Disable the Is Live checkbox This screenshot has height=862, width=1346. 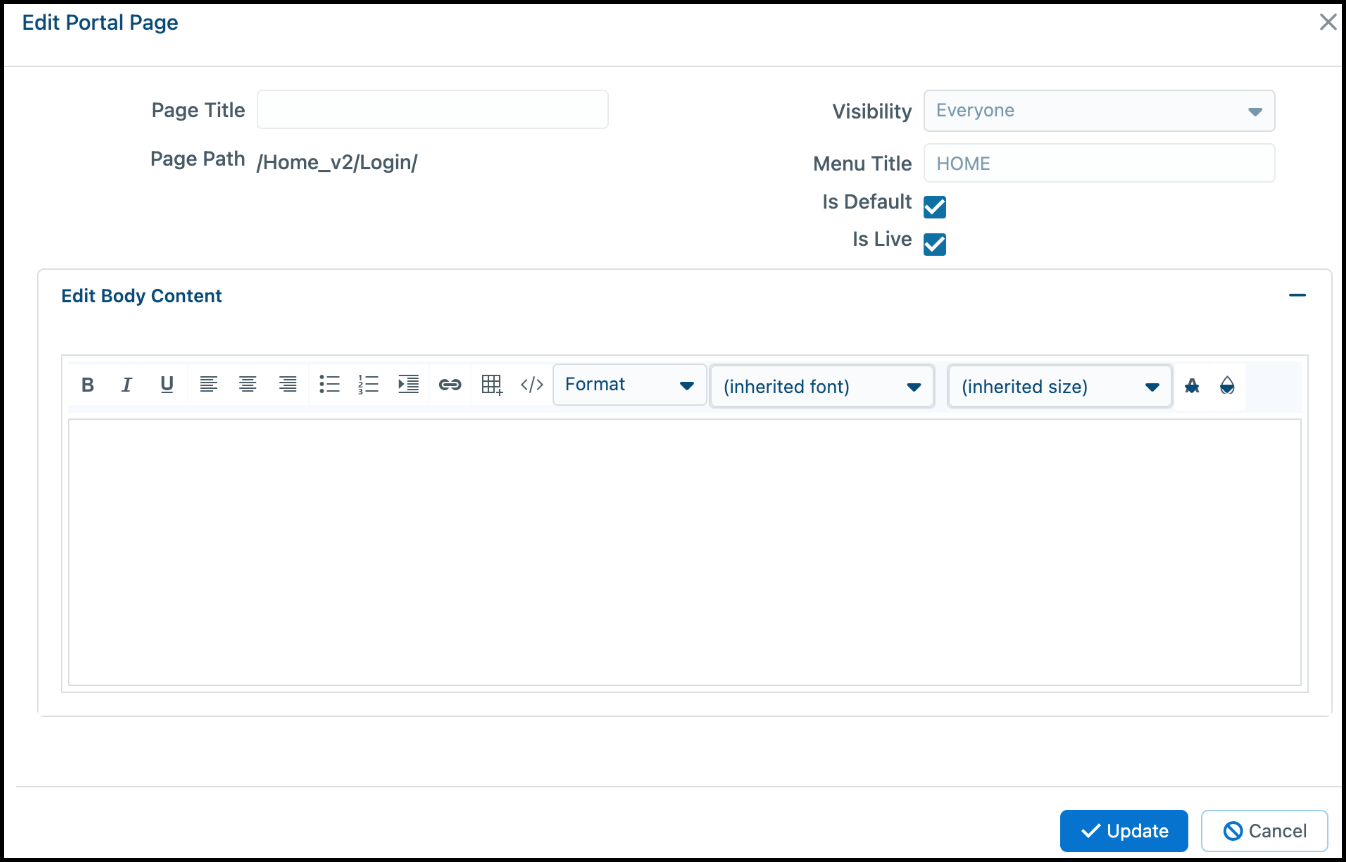point(934,243)
